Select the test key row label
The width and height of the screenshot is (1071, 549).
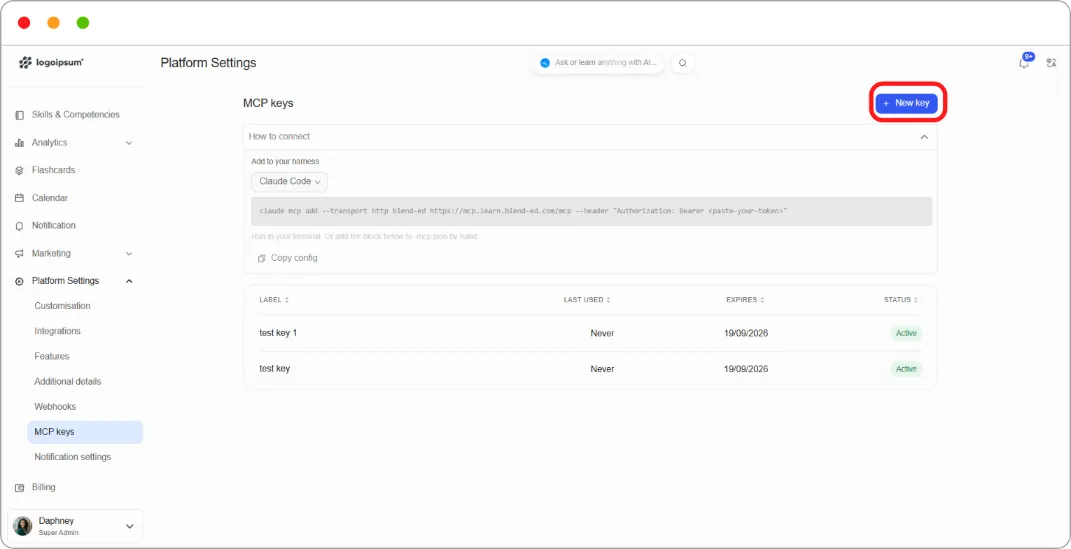pos(275,369)
